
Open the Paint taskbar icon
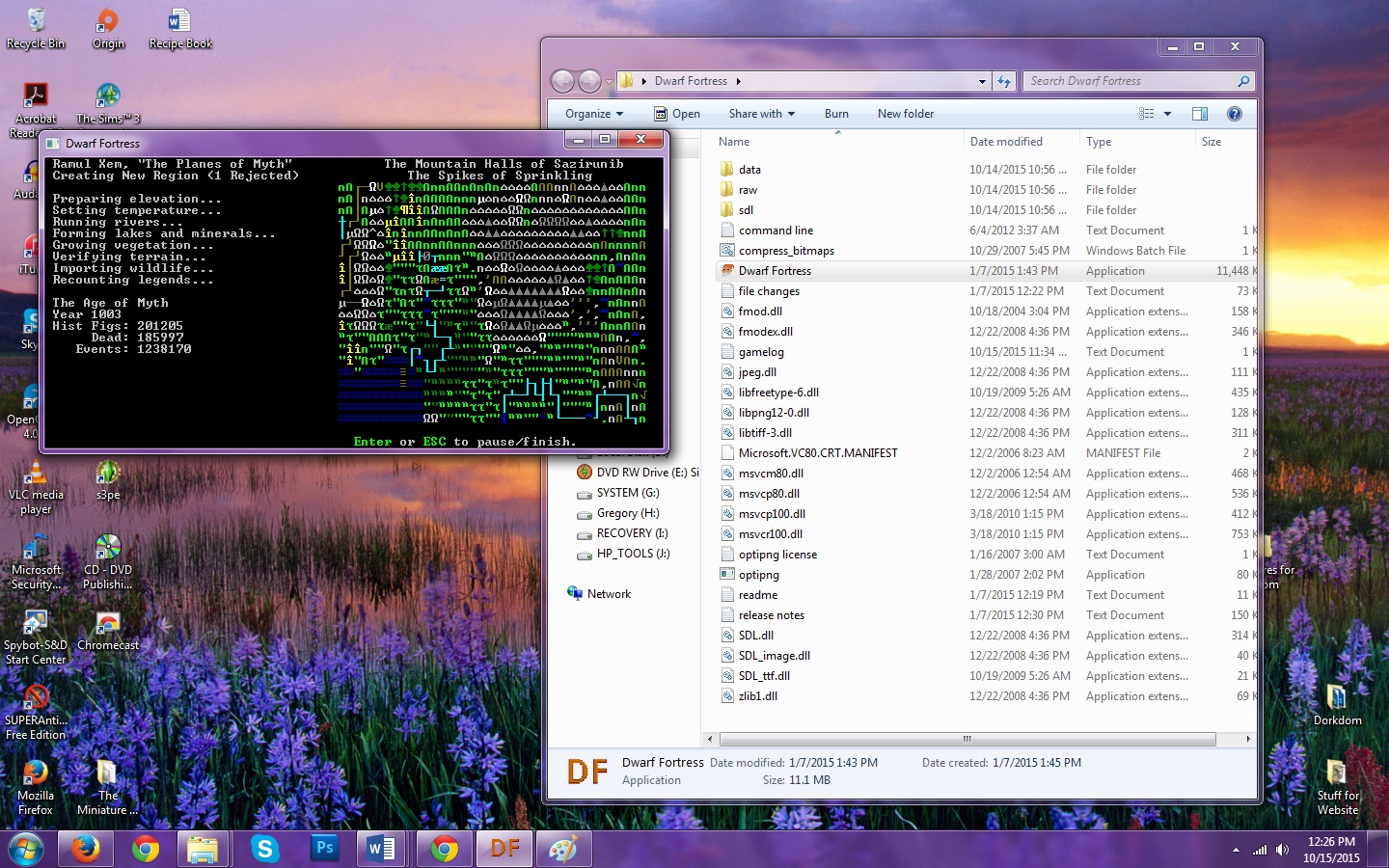pyautogui.click(x=562, y=848)
